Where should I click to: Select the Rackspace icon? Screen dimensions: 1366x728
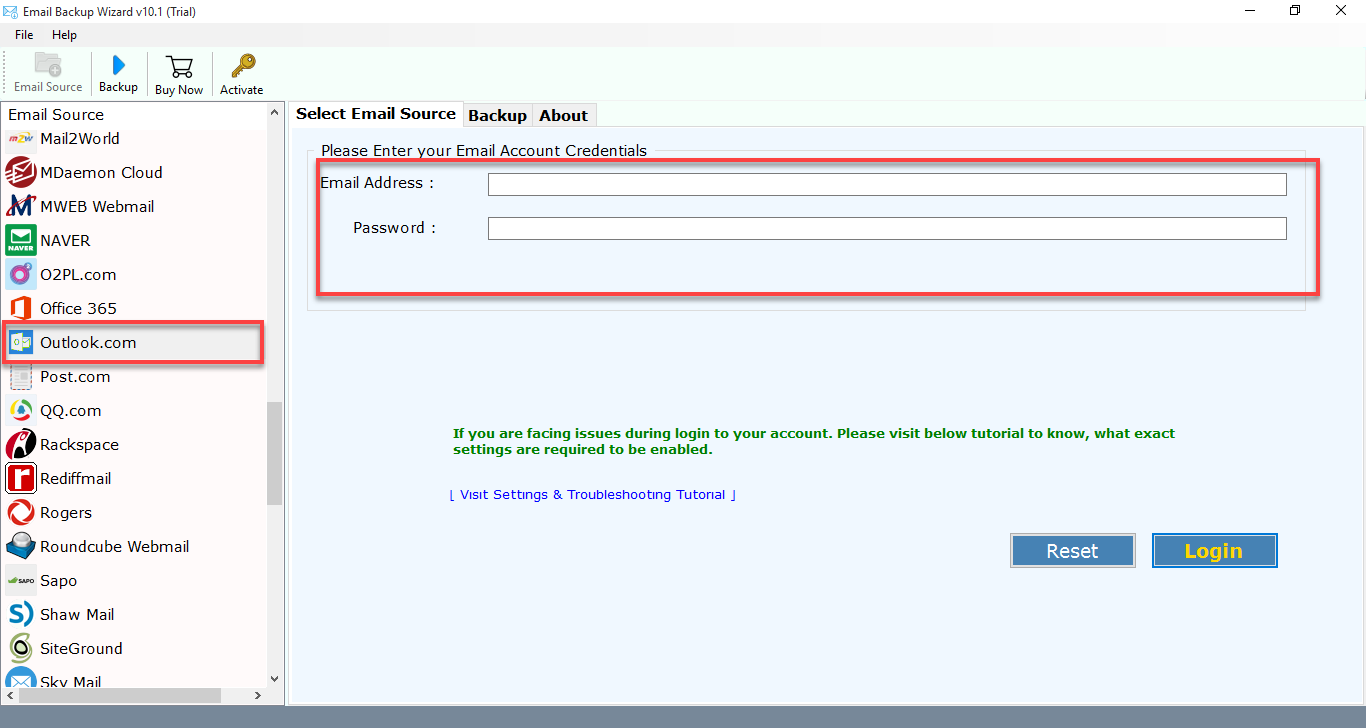21,444
